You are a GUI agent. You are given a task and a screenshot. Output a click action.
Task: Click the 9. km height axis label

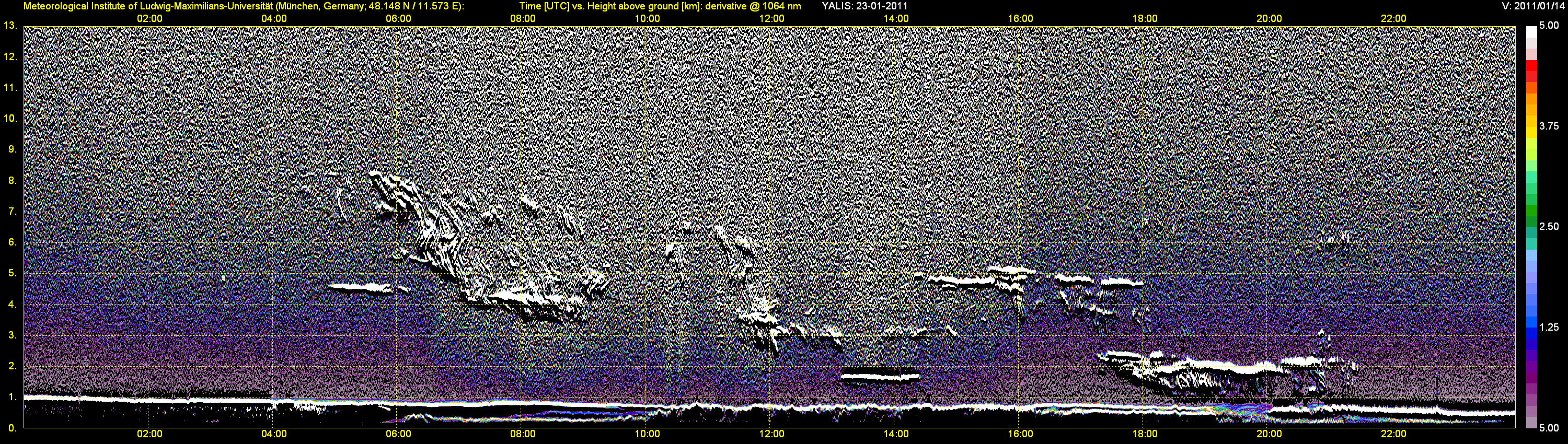12,149
